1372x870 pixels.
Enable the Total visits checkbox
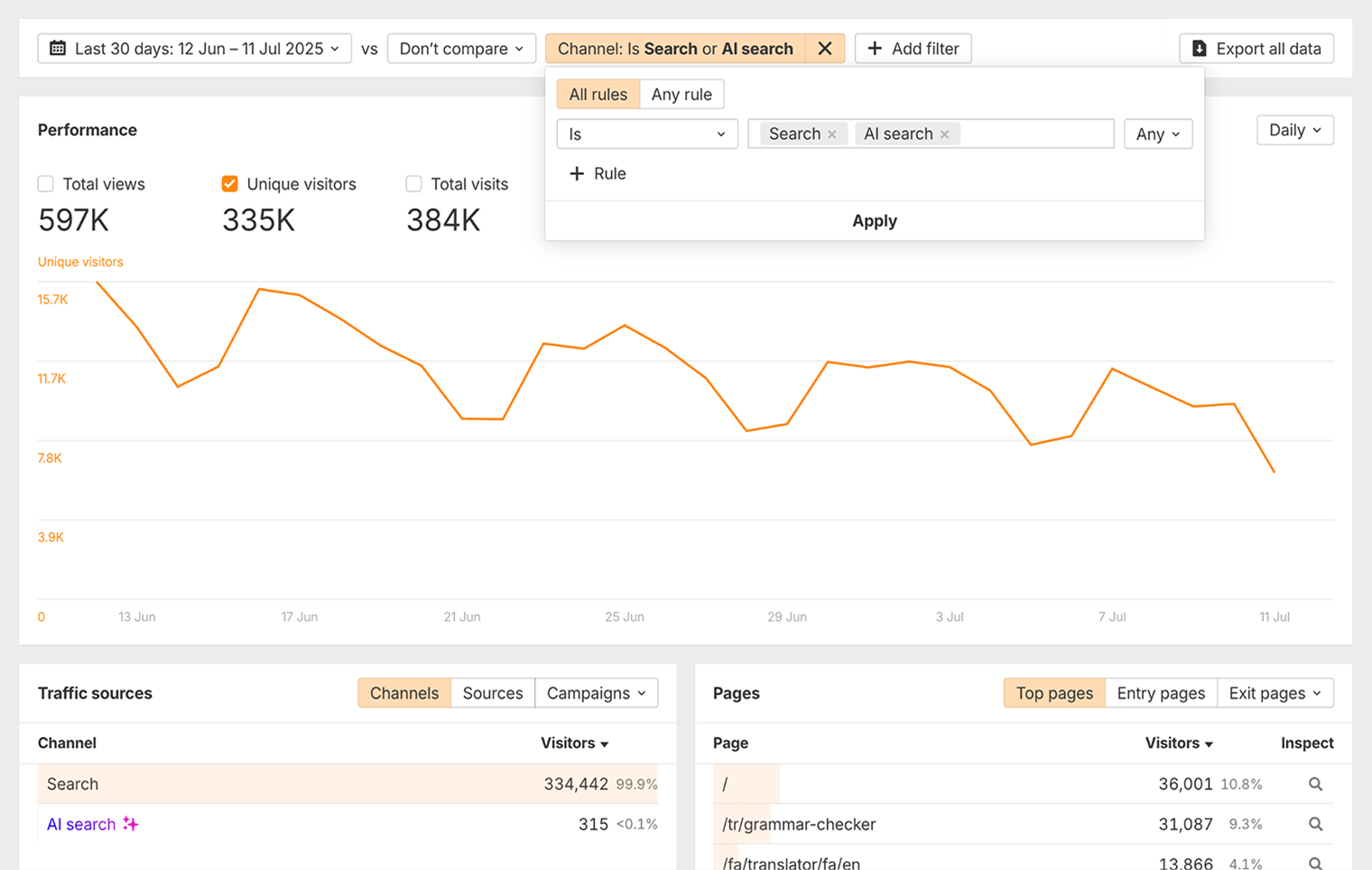click(x=413, y=183)
